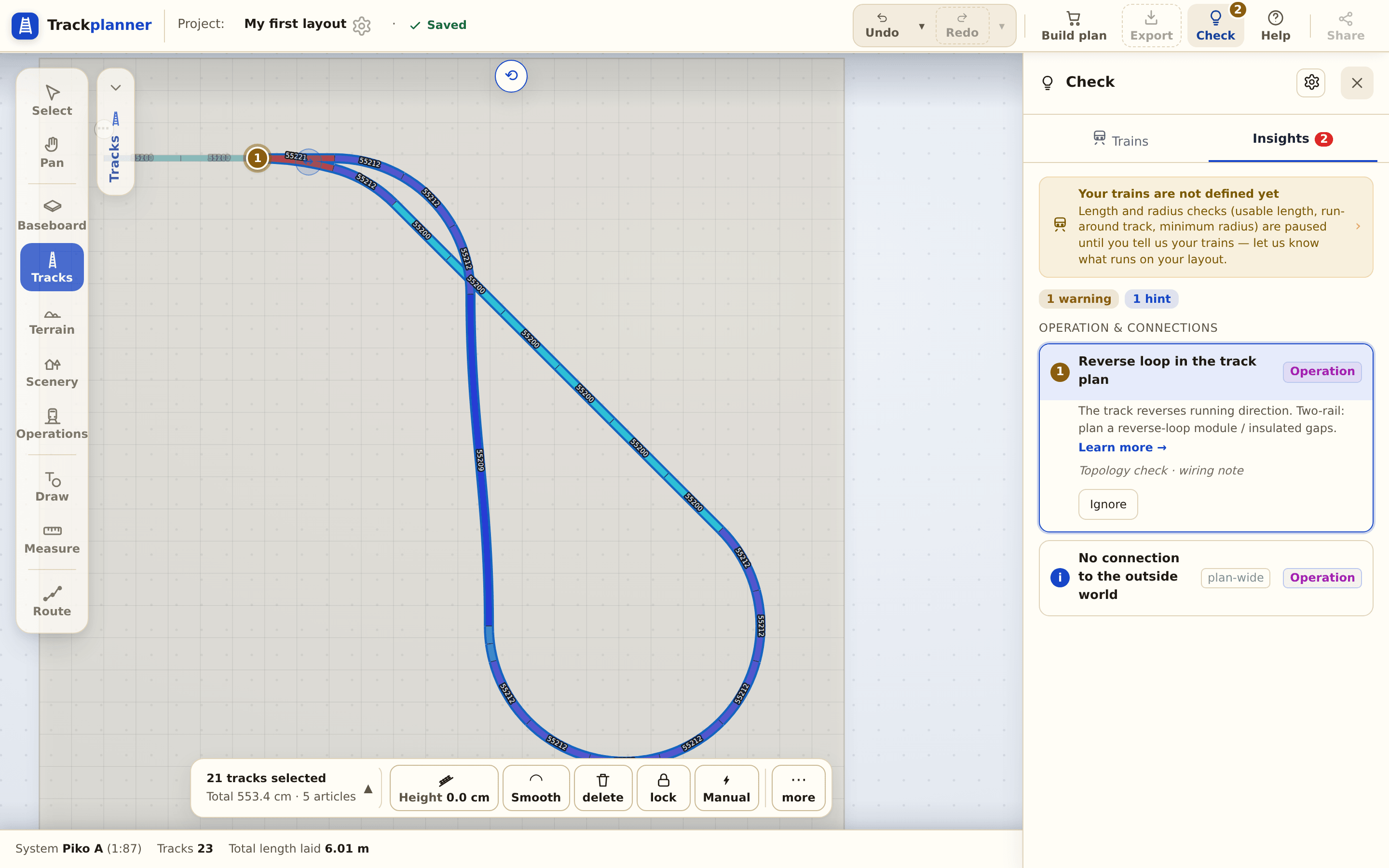The image size is (1389, 868).
Task: Open the Terrain tool
Action: pyautogui.click(x=52, y=320)
